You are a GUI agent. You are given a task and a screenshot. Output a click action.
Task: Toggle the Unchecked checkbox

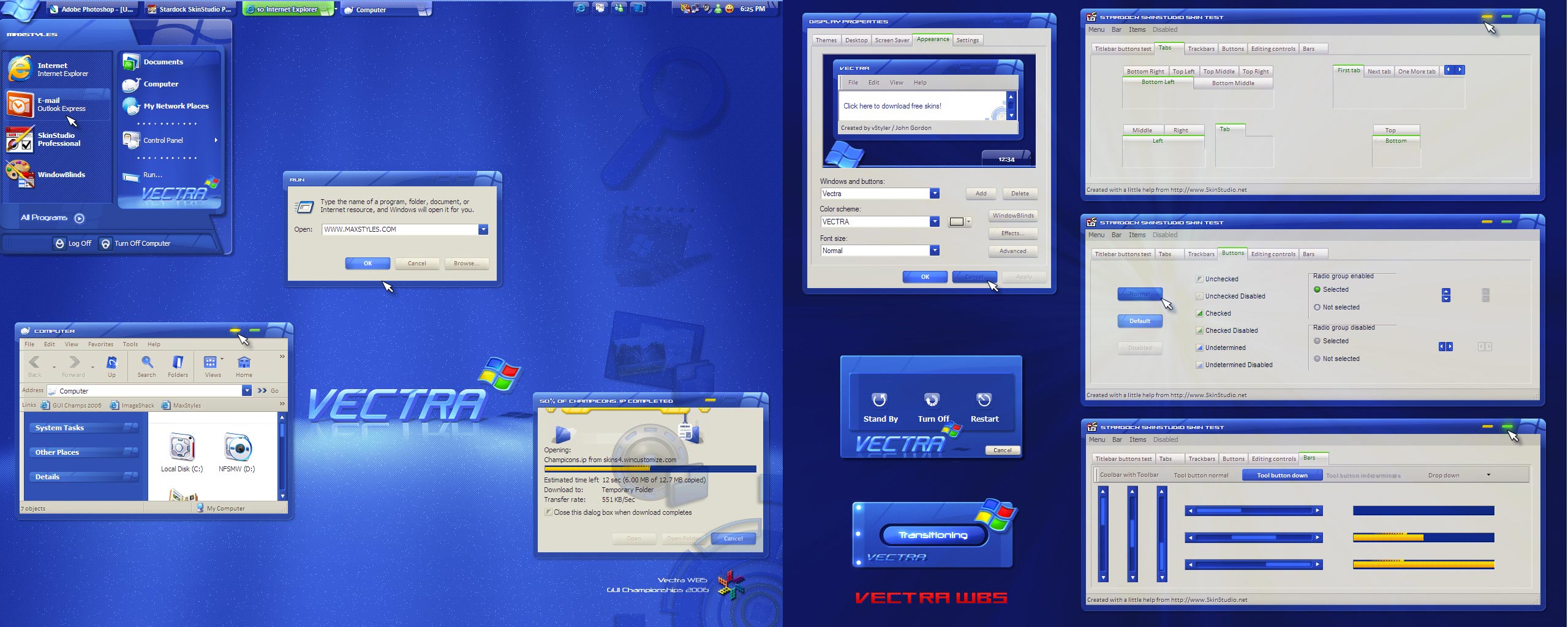tap(1199, 279)
